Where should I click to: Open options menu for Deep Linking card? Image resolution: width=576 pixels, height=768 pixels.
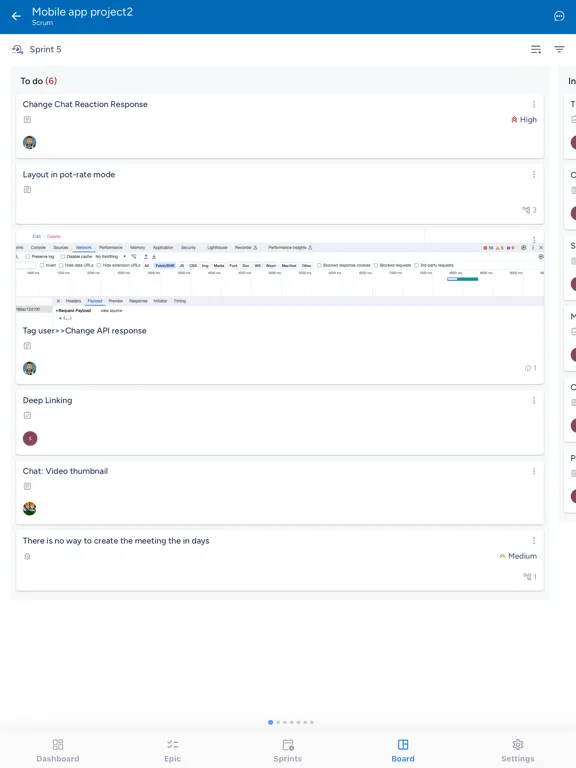tap(534, 400)
